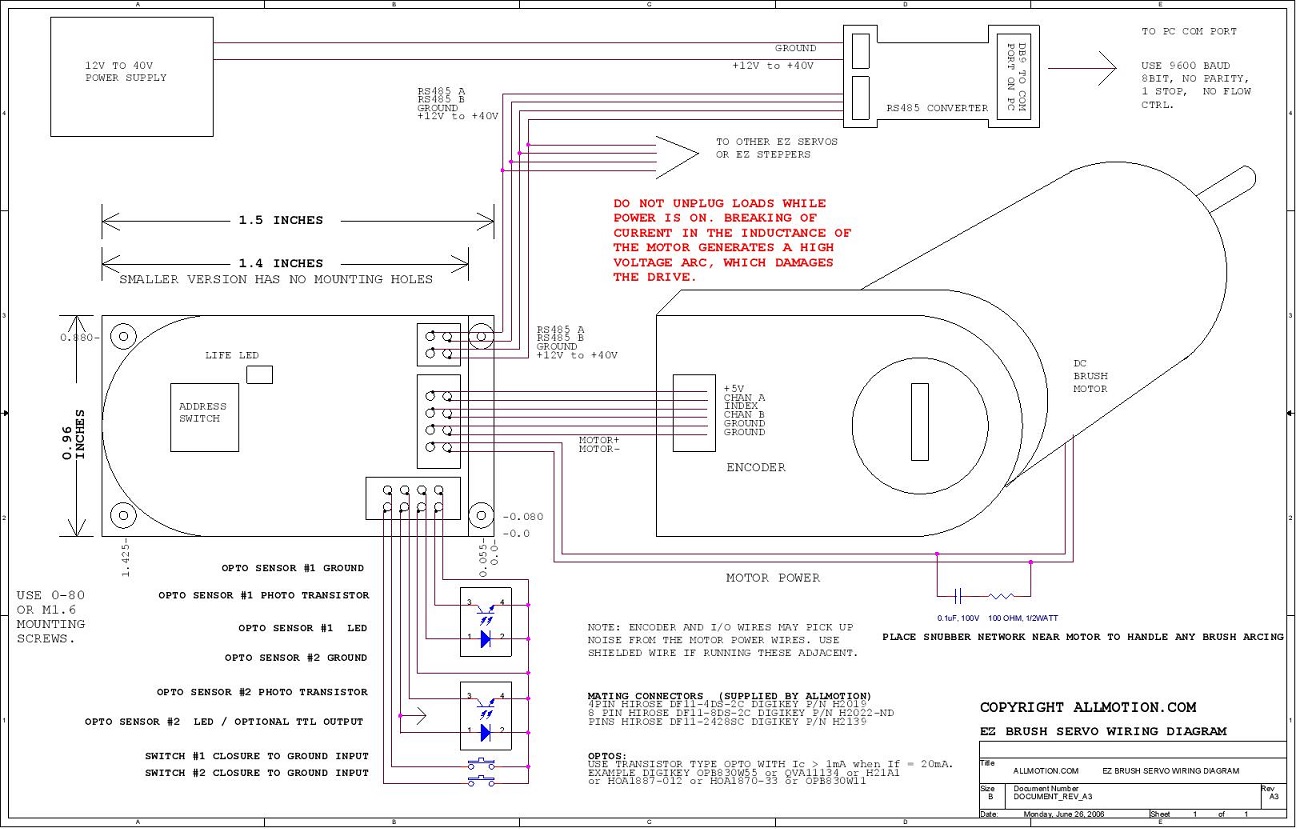The width and height of the screenshot is (1297, 829).
Task: Click the opto sensor #1 symbol
Action: click(485, 621)
